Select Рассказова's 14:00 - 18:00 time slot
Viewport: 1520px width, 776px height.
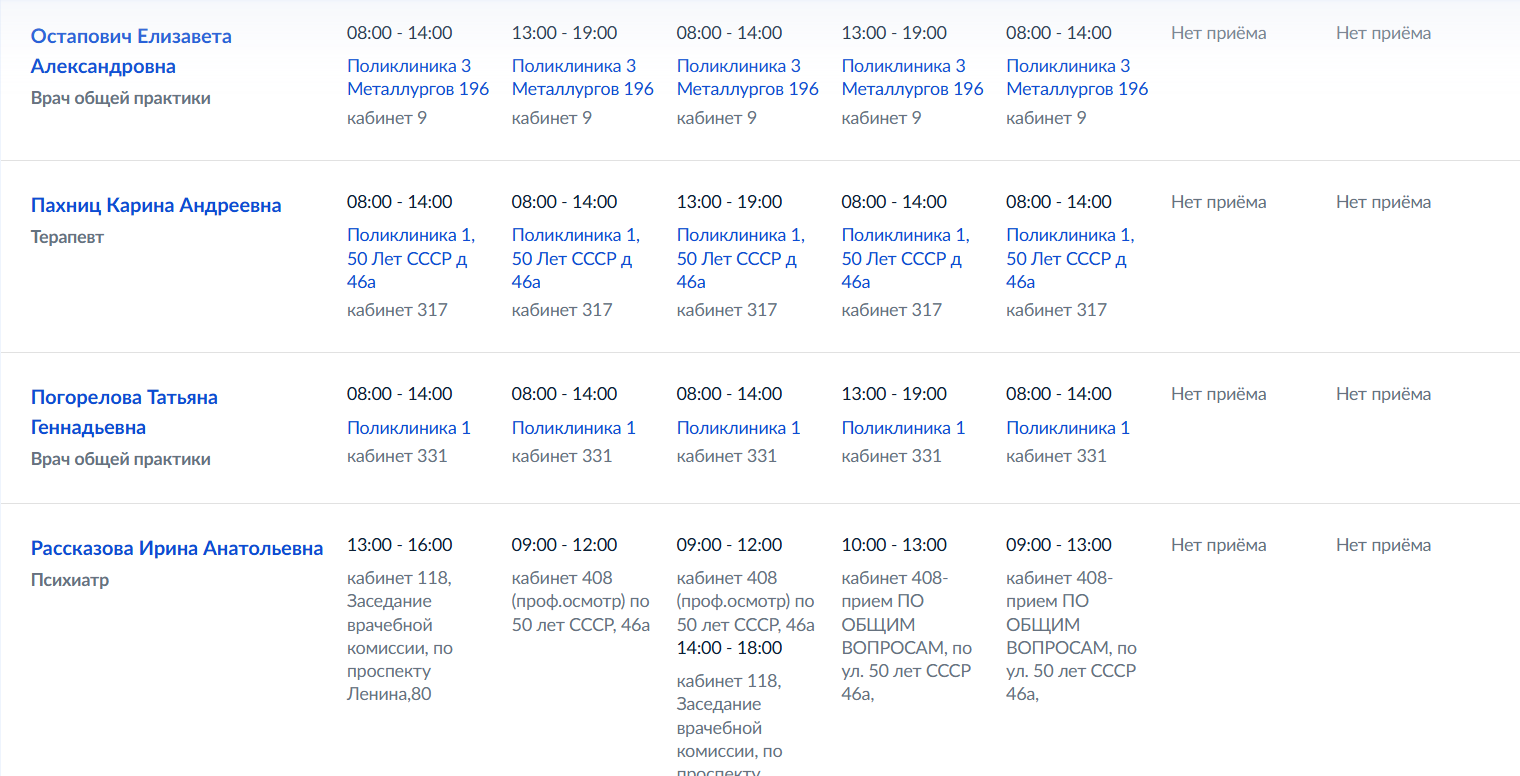(730, 648)
